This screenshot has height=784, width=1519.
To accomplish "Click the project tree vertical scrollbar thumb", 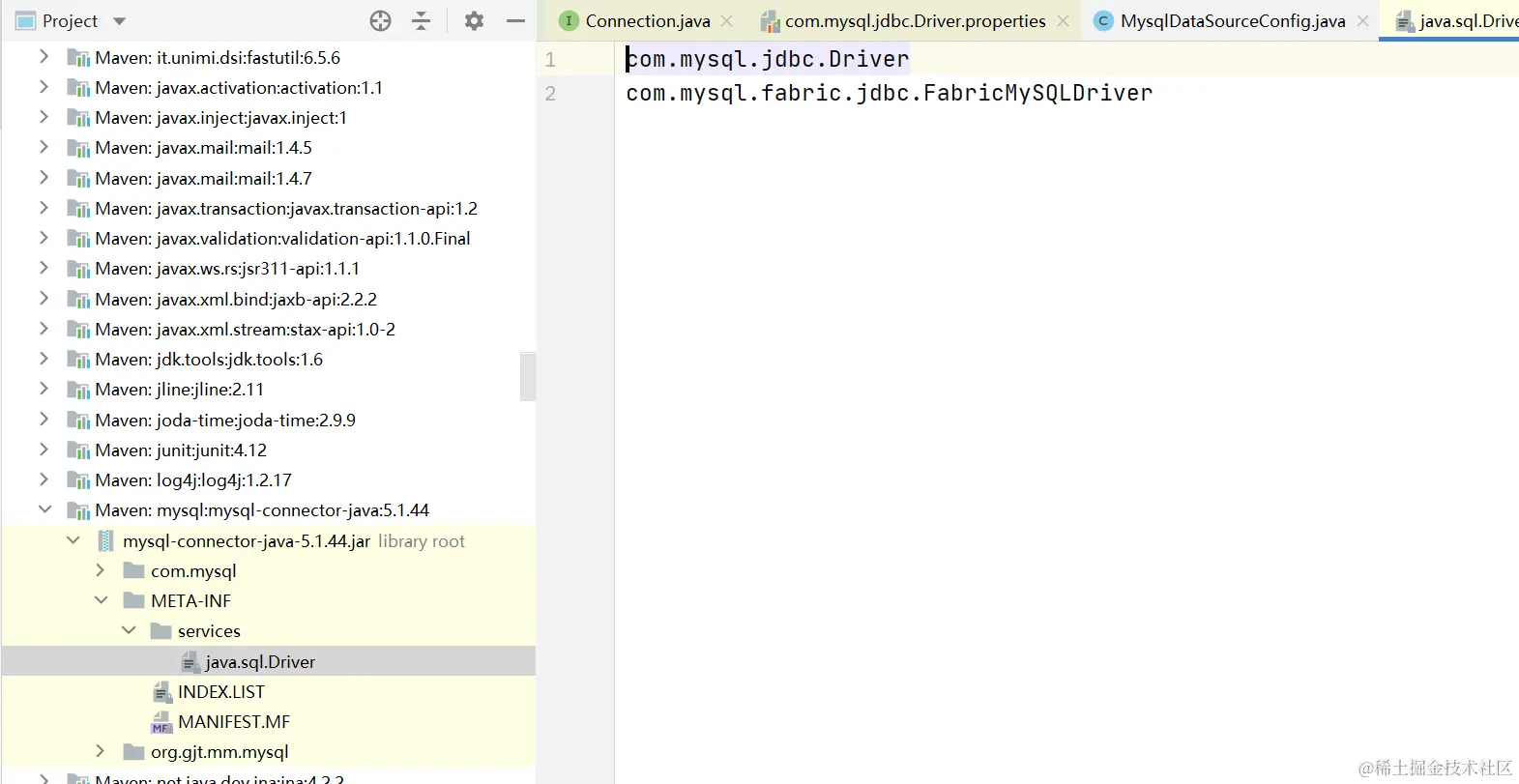I will tap(528, 376).
